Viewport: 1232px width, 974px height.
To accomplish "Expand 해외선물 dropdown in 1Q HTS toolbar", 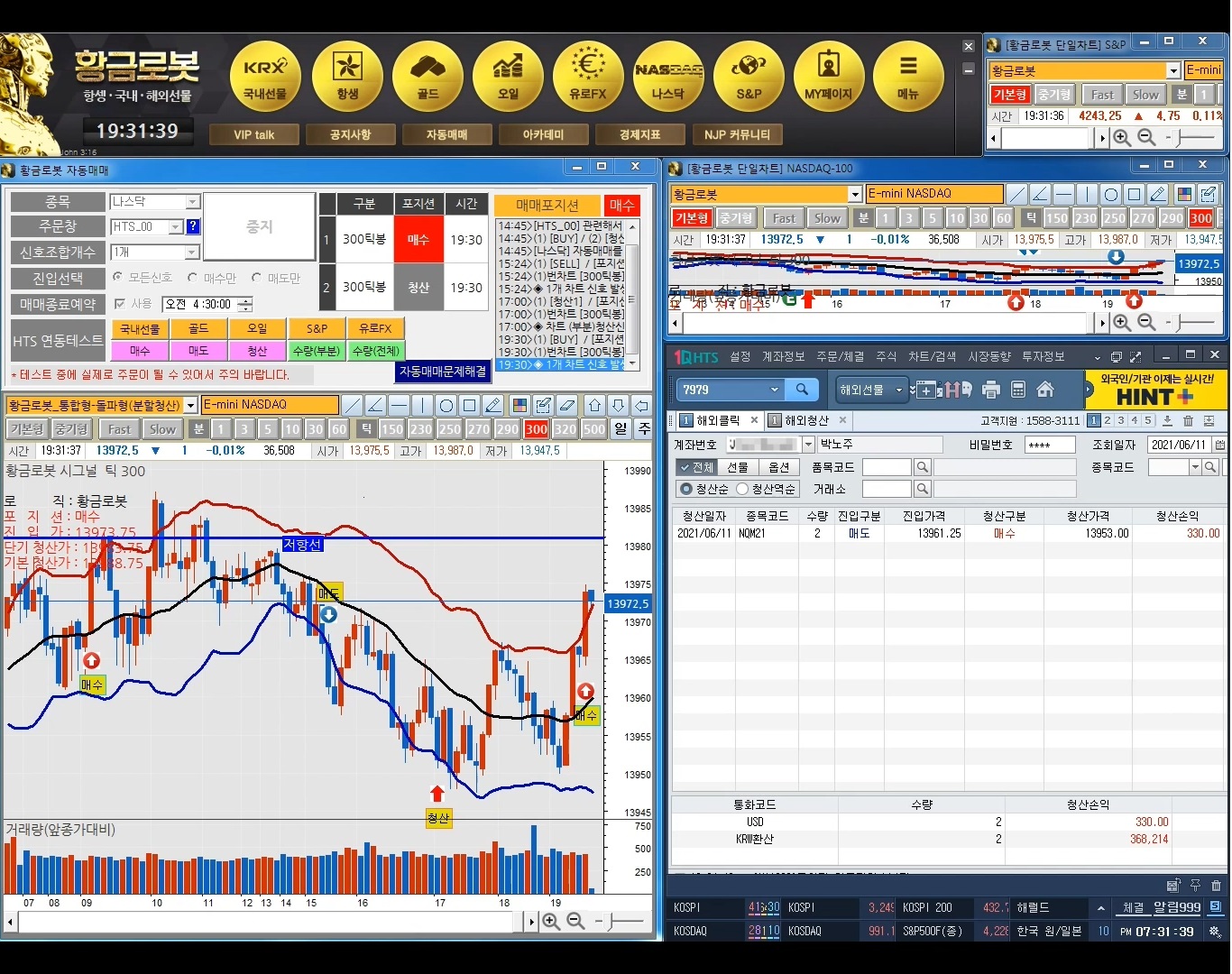I will [899, 390].
